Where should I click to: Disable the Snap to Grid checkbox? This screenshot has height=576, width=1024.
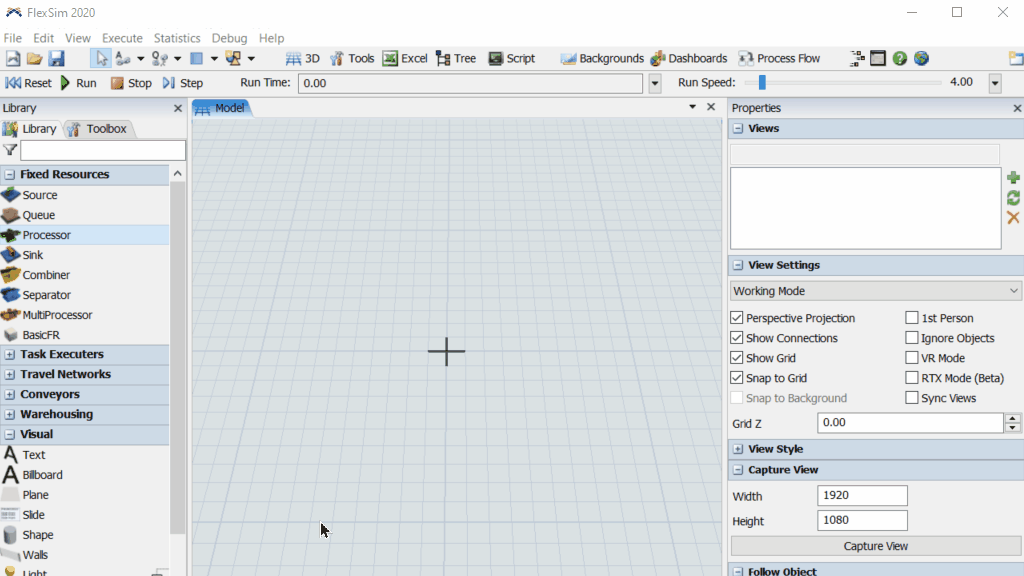[737, 378]
